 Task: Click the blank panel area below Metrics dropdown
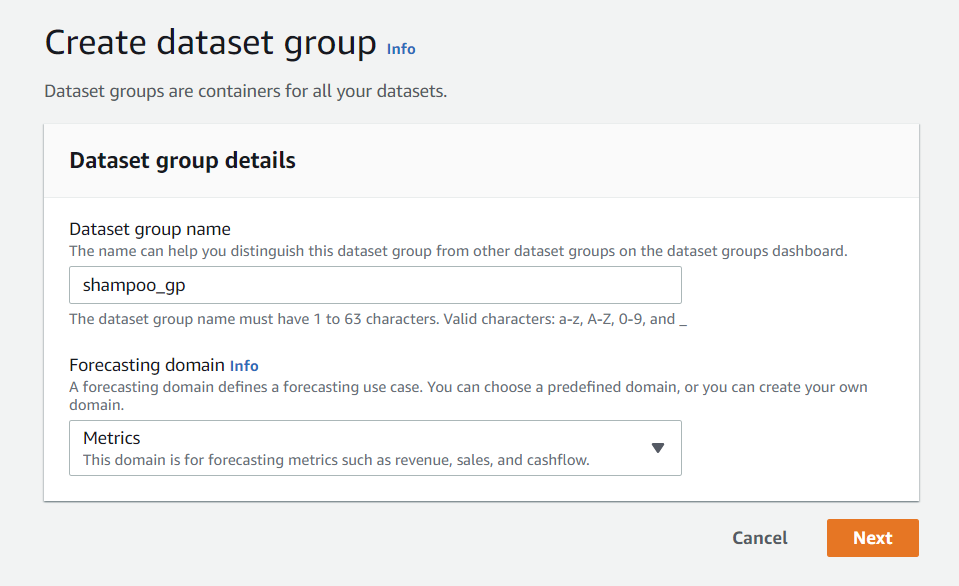(480, 488)
